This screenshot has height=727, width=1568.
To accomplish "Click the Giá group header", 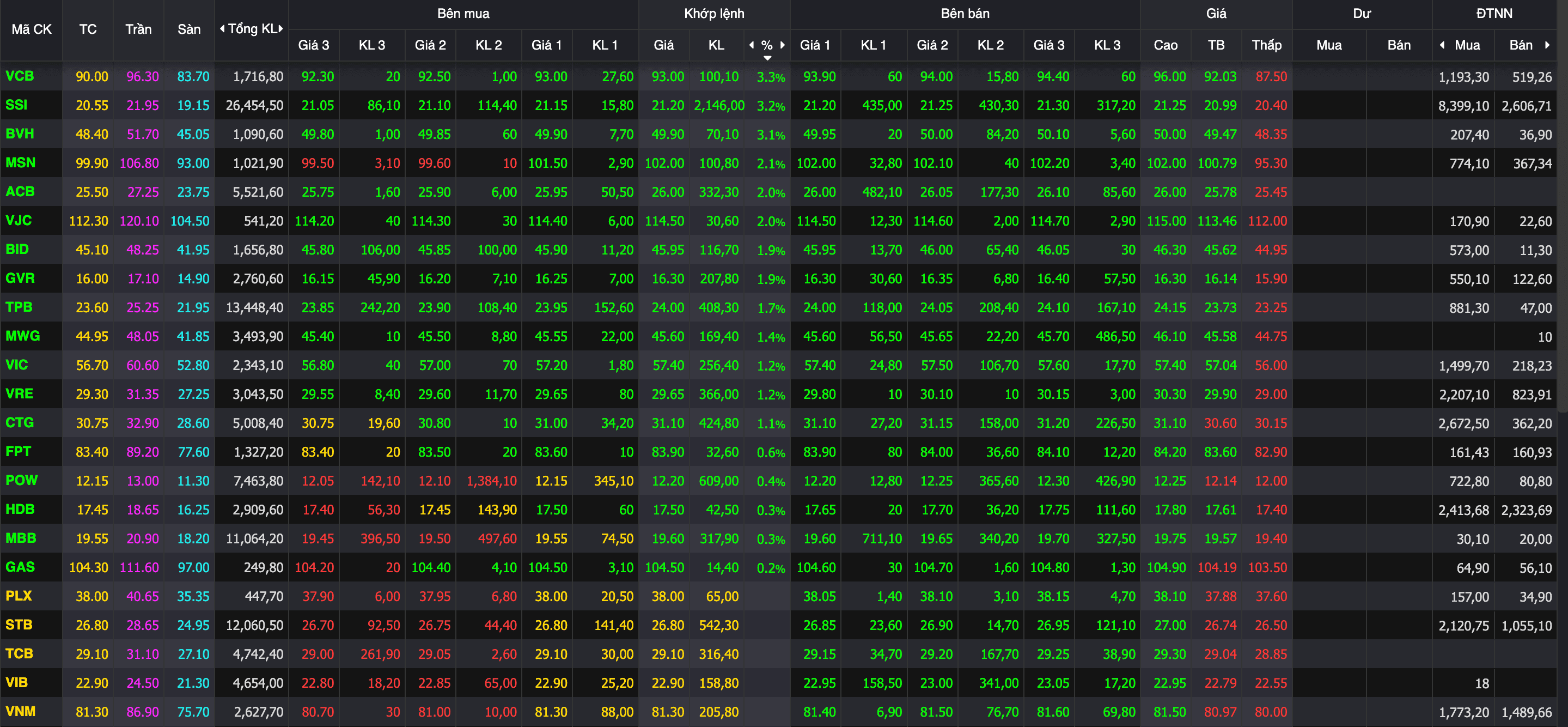I will coord(1216,14).
